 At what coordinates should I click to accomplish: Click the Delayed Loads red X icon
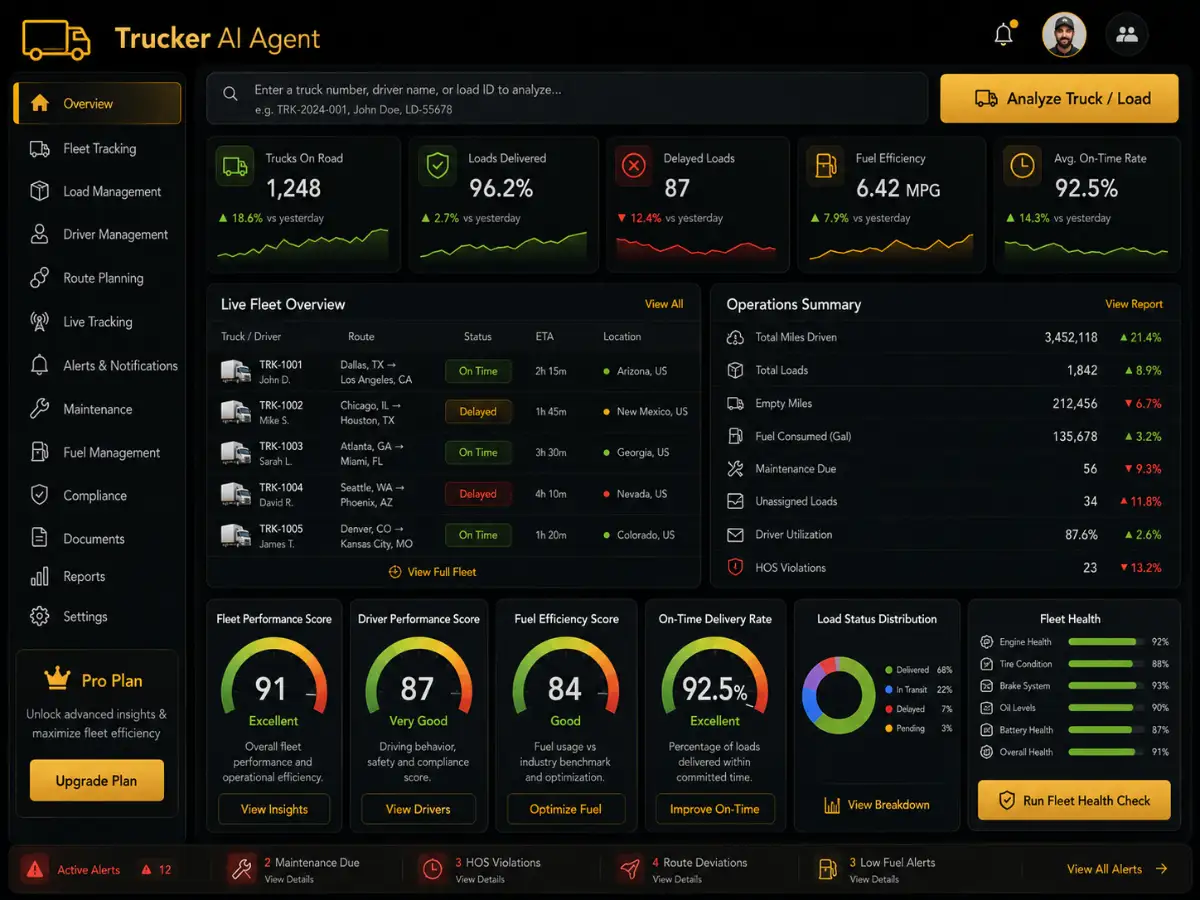(x=633, y=167)
